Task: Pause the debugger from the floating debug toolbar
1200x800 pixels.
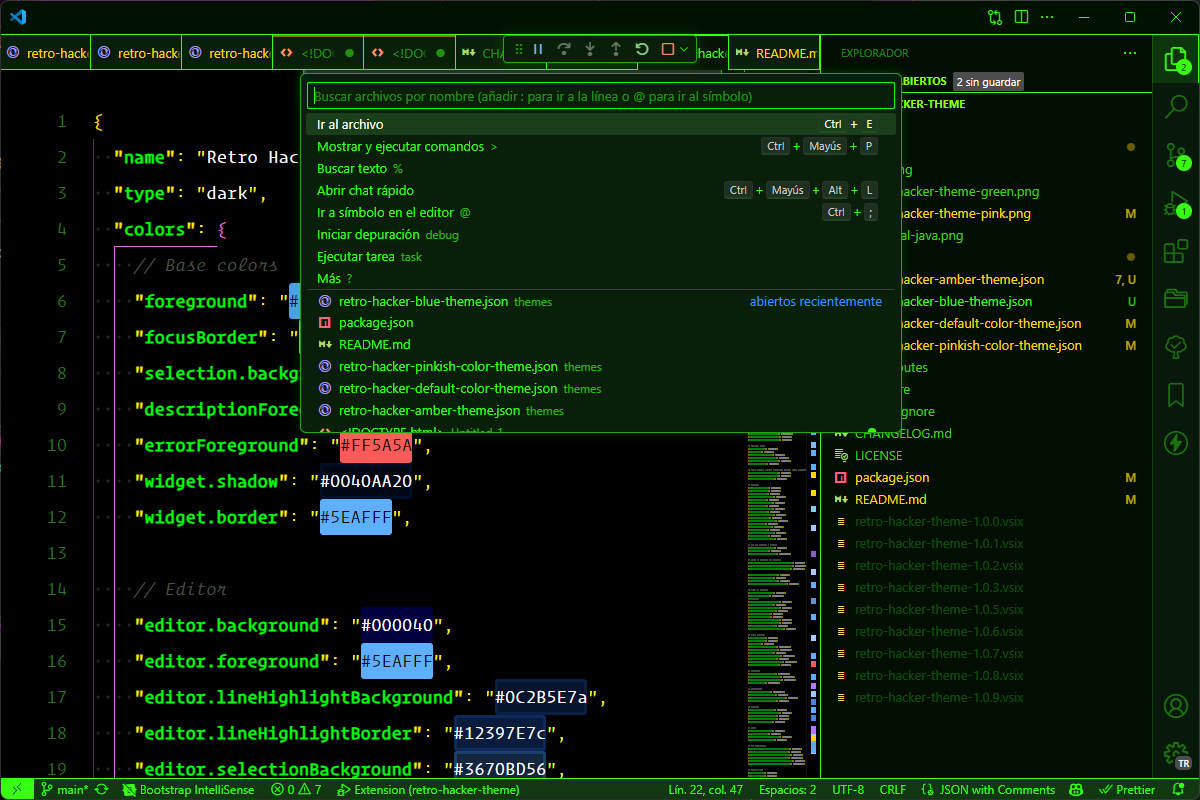Action: click(537, 48)
